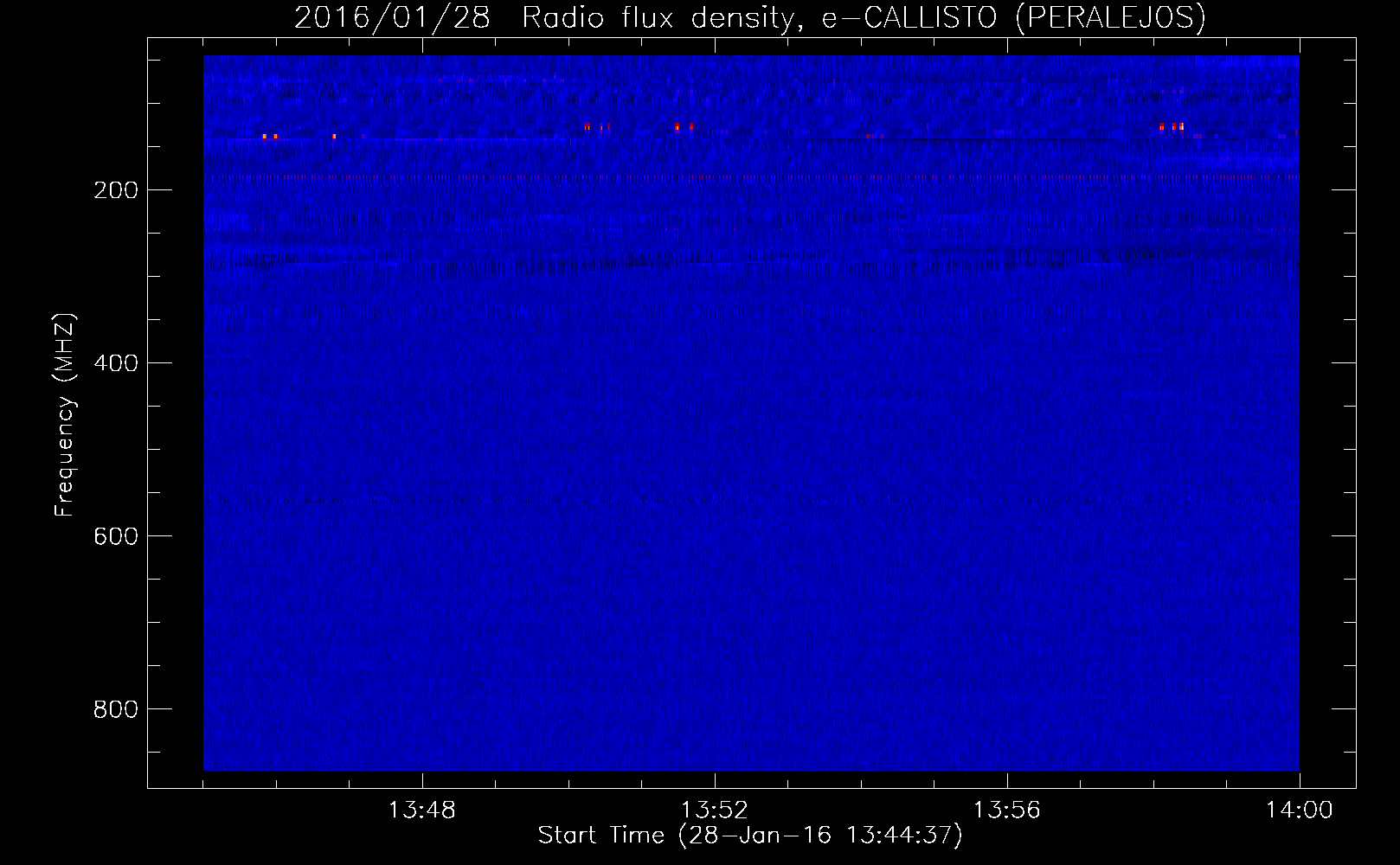Click the '200' frequency tick label

[114, 189]
